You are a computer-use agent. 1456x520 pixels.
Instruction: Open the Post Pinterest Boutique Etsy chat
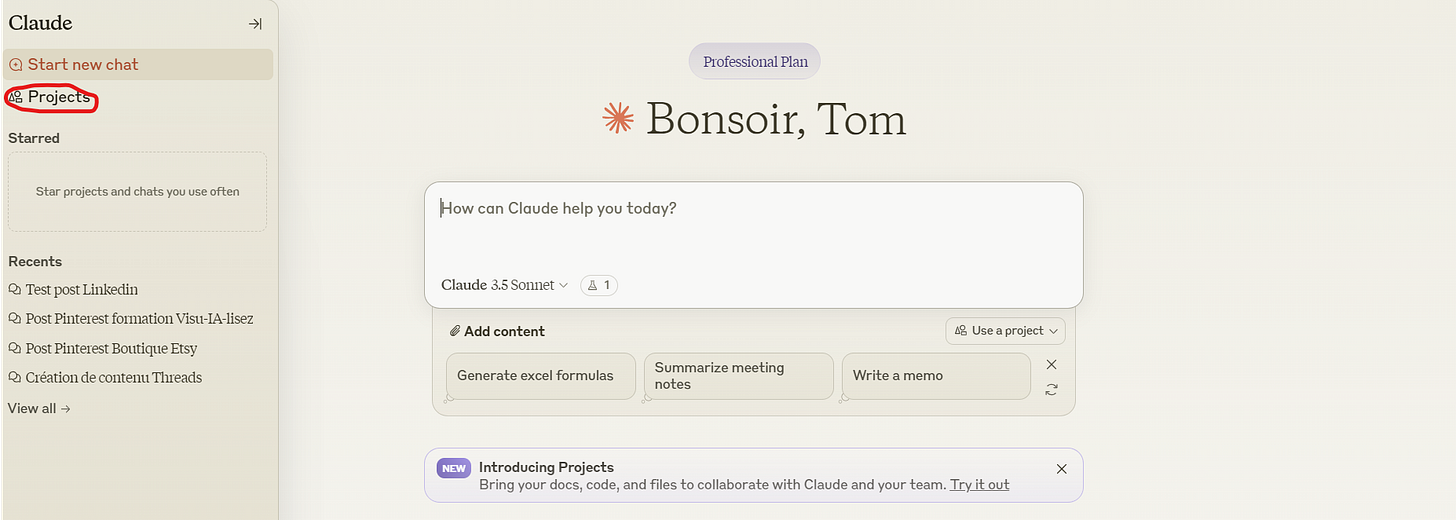click(x=103, y=349)
